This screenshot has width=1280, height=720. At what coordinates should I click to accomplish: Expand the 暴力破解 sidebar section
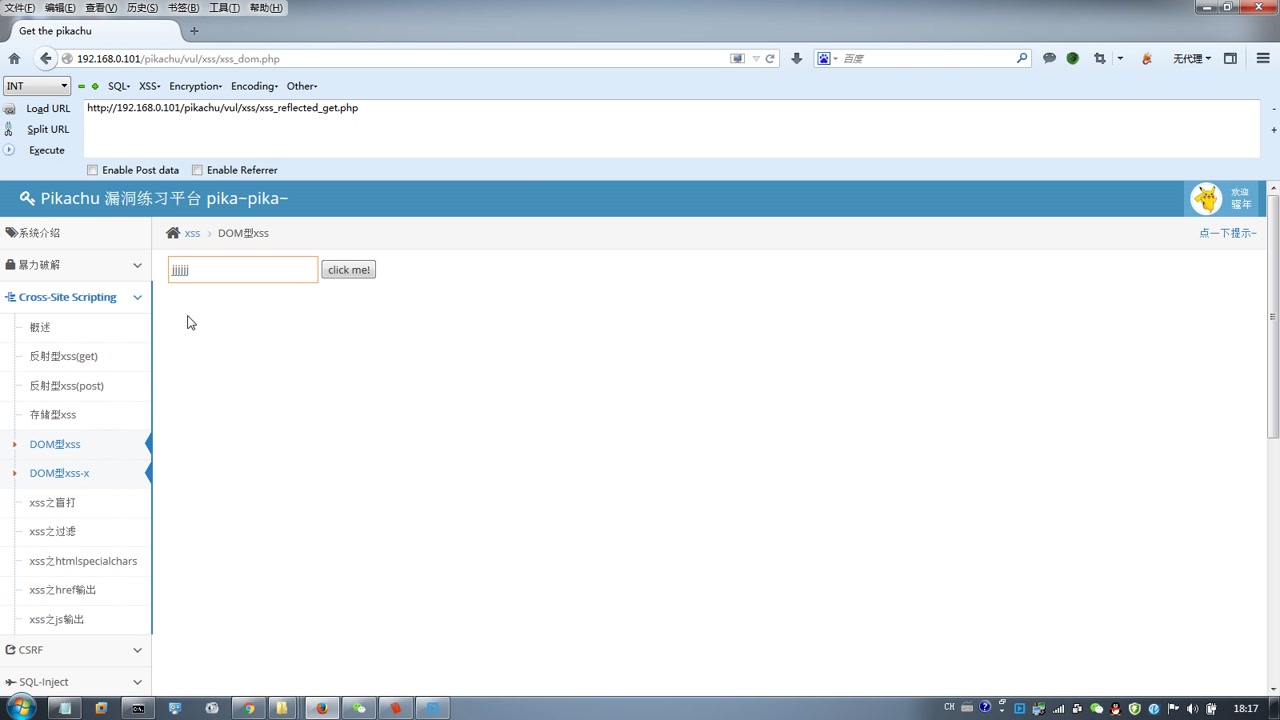tap(76, 265)
